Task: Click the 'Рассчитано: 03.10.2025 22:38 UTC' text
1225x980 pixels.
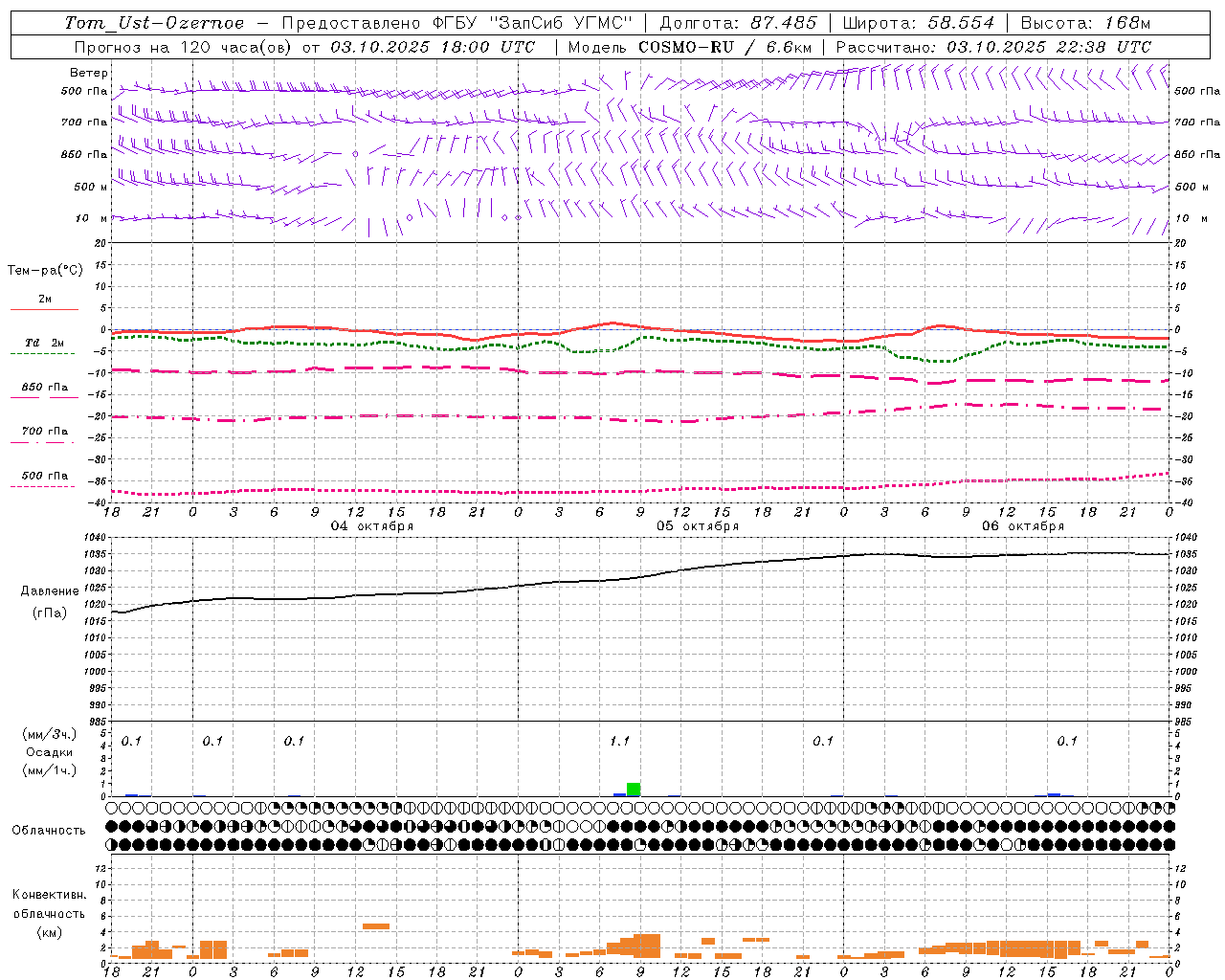Action: pyautogui.click(x=993, y=47)
